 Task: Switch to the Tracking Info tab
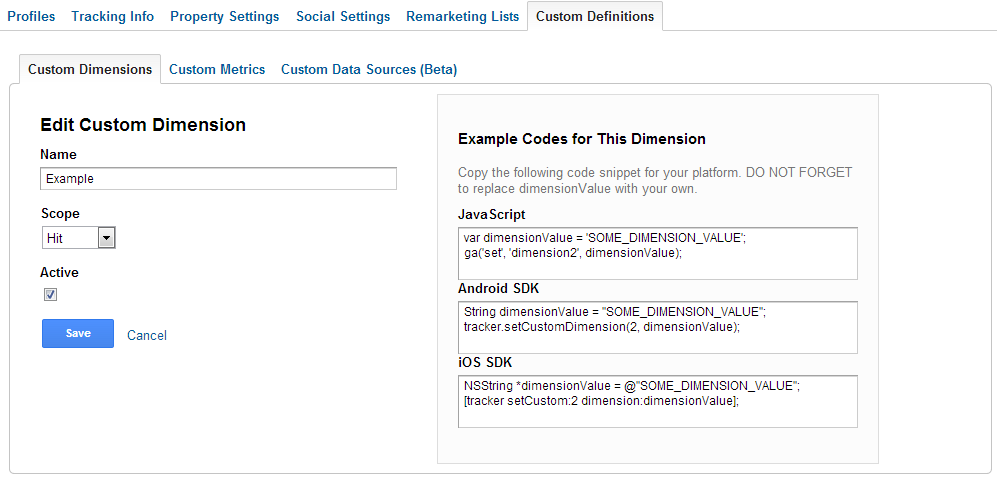[x=112, y=17]
